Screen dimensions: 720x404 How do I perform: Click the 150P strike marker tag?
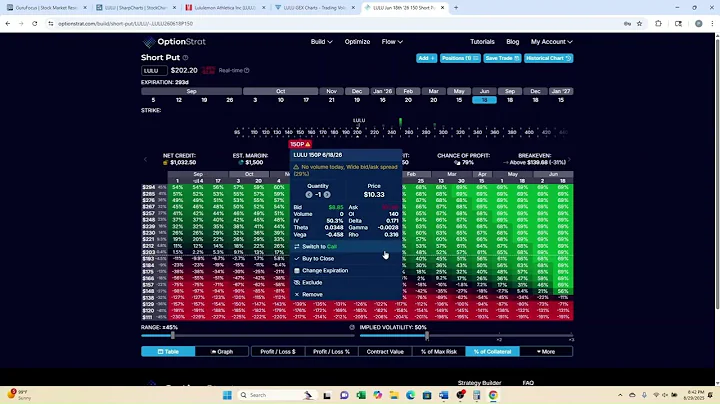pos(300,144)
